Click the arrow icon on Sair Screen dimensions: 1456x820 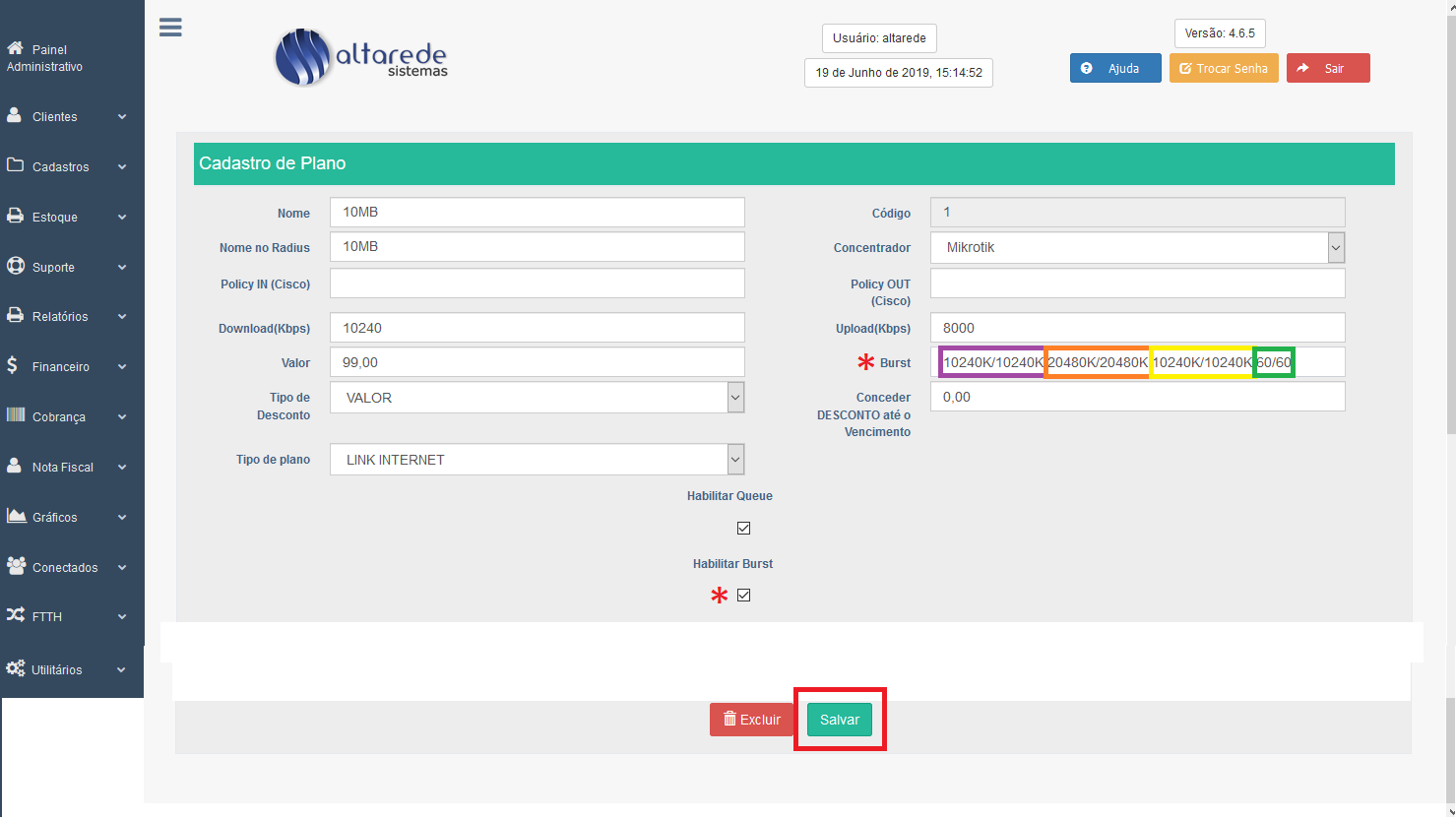[x=1302, y=68]
